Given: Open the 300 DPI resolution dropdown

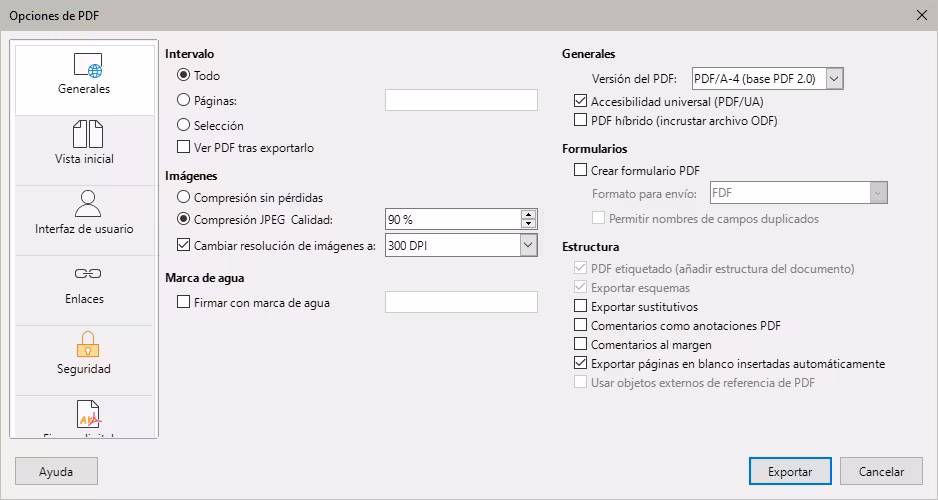Looking at the screenshot, I should tap(461, 245).
